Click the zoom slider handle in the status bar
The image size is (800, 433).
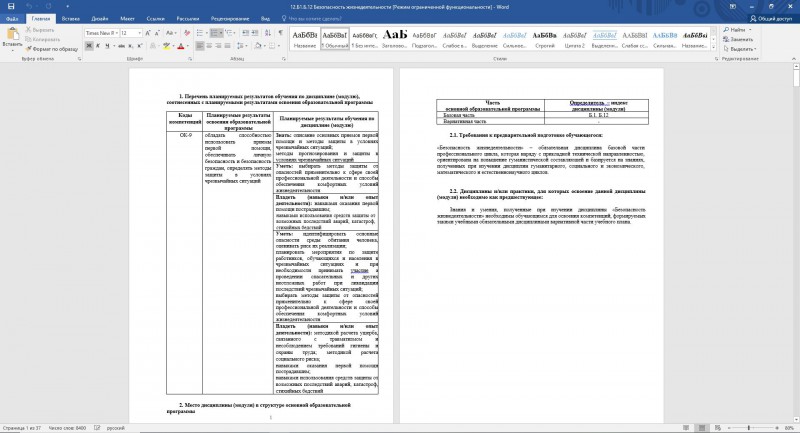(x=748, y=428)
